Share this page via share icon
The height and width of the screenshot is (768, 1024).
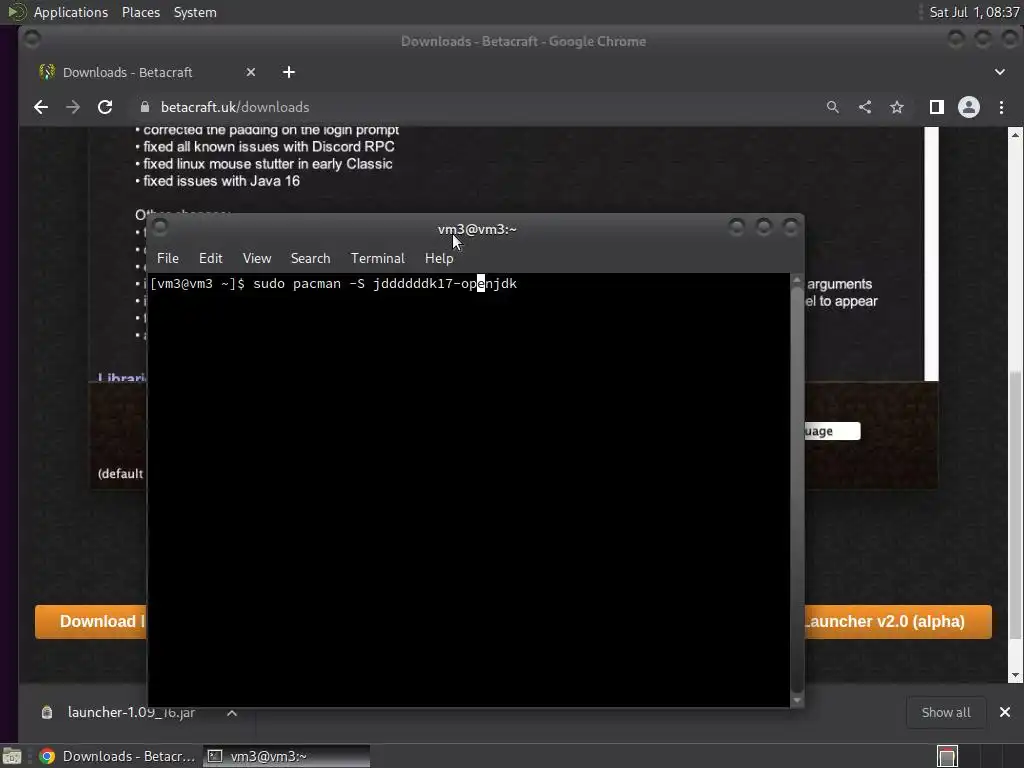pos(865,107)
